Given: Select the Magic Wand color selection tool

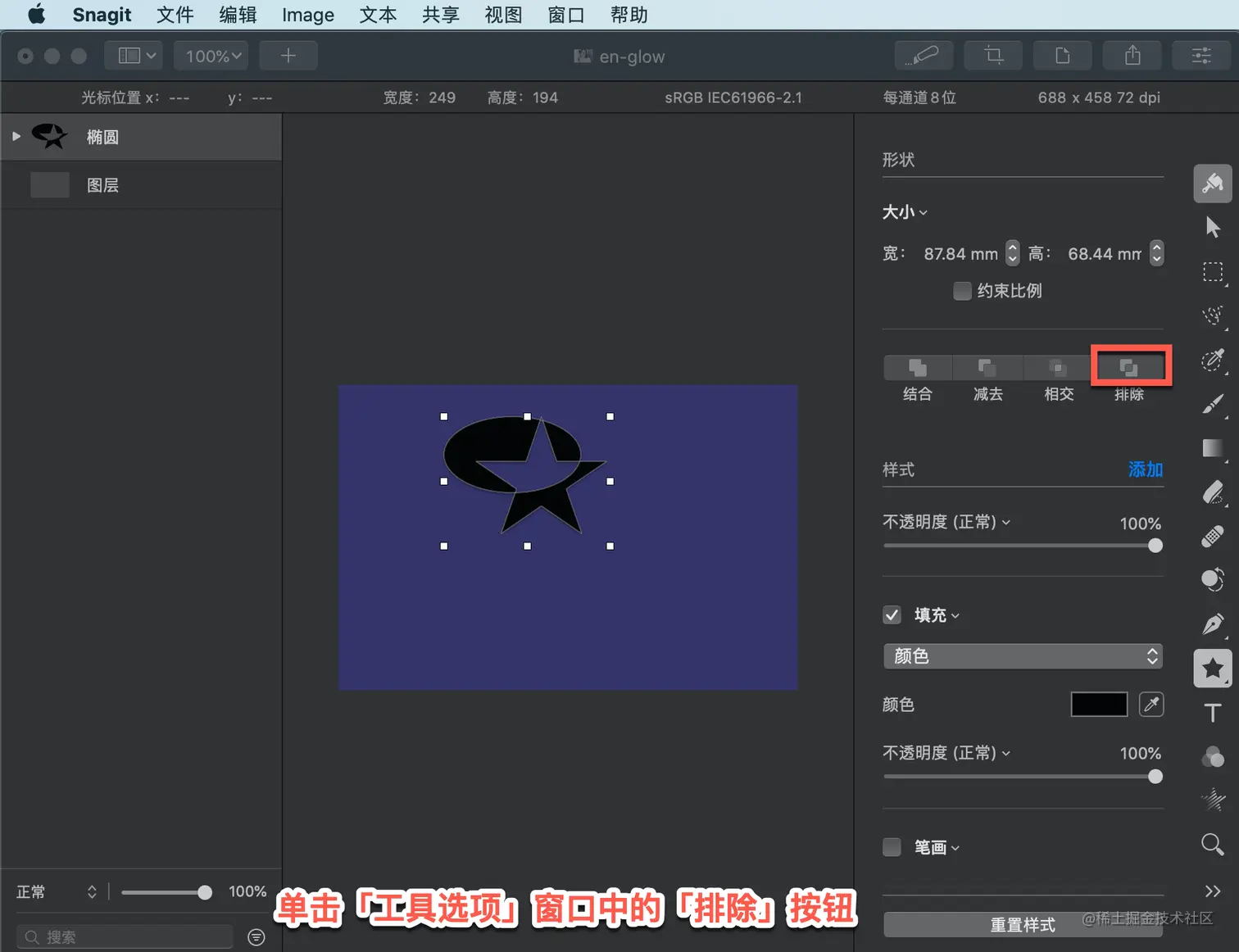Looking at the screenshot, I should point(1213,360).
